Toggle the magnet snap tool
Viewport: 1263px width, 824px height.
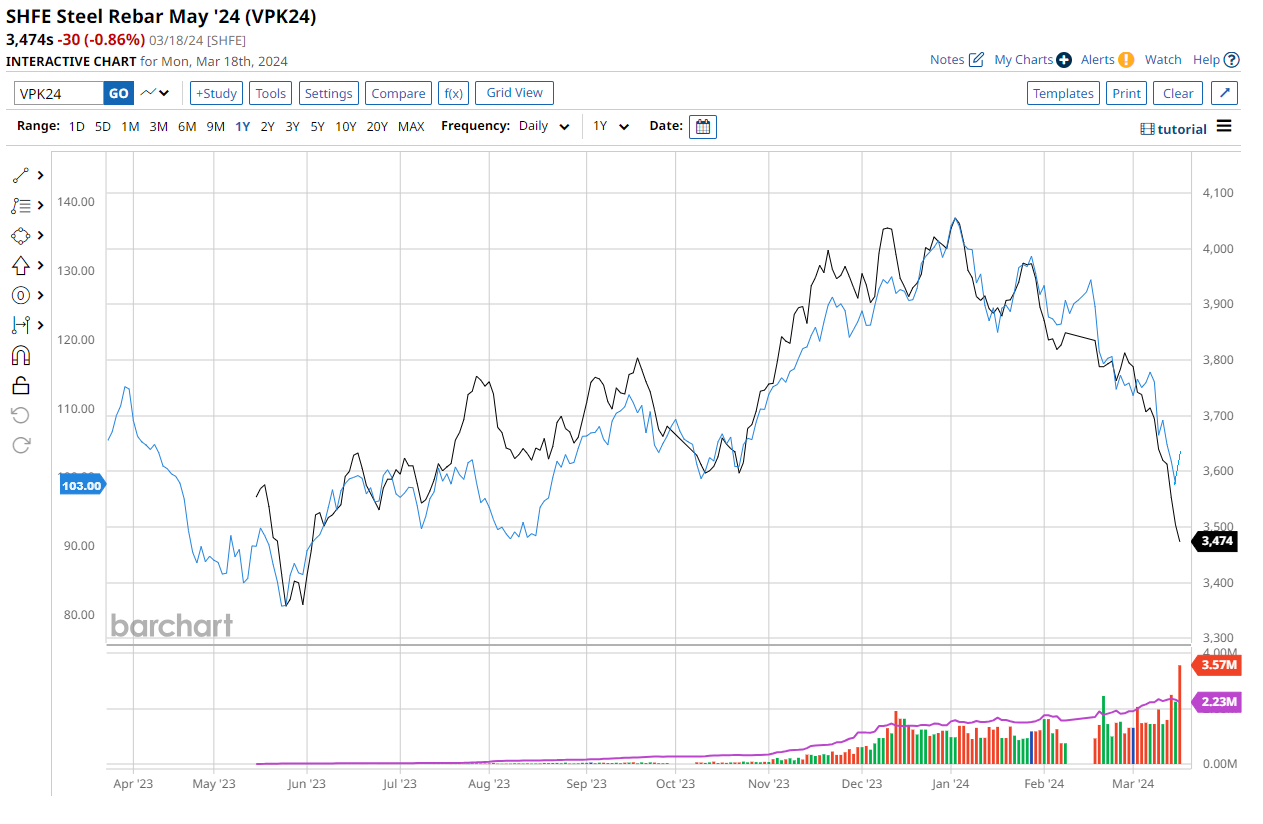pos(21,355)
